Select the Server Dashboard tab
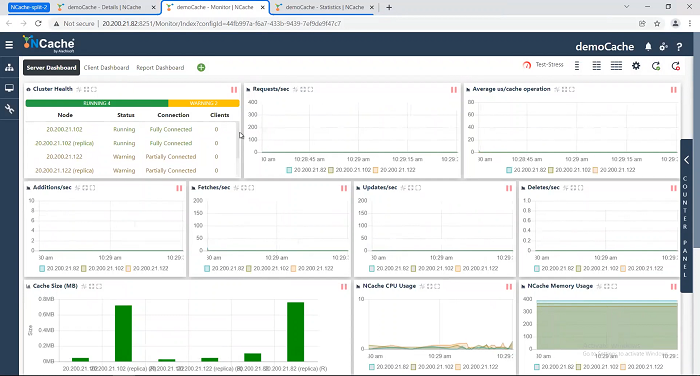Screen dimensions: 700x376 click(x=51, y=67)
